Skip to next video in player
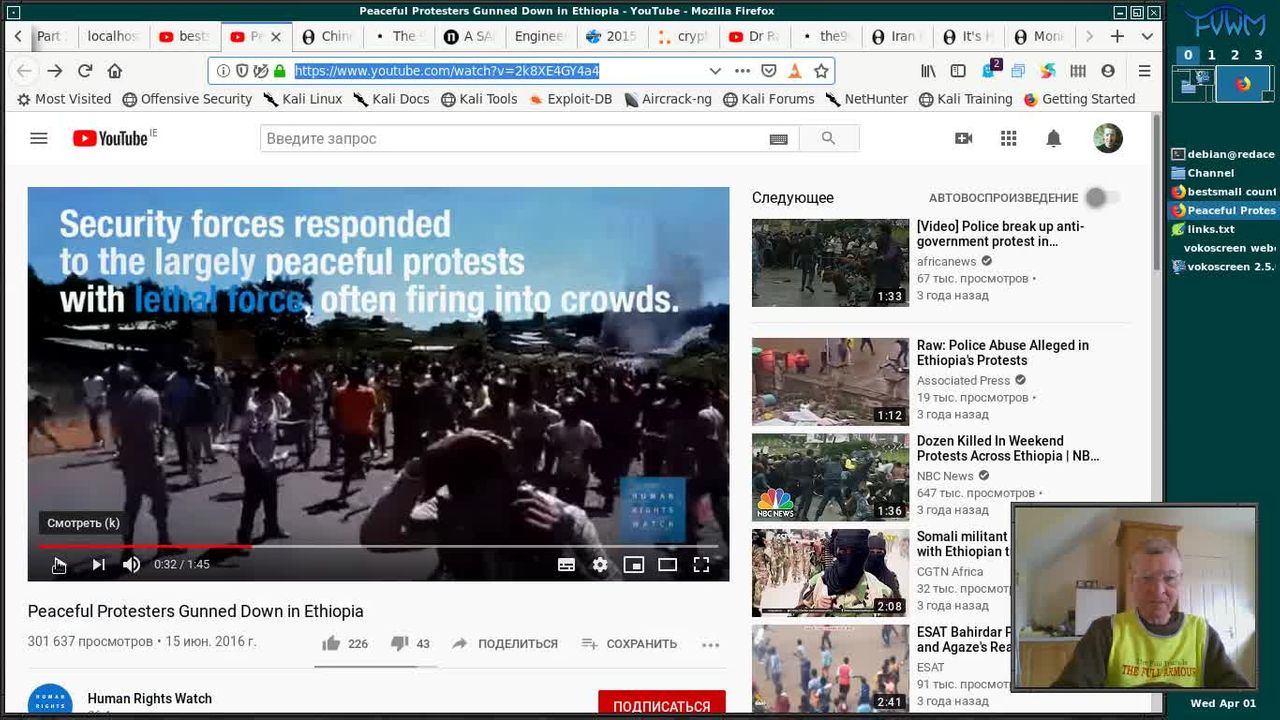 [98, 565]
